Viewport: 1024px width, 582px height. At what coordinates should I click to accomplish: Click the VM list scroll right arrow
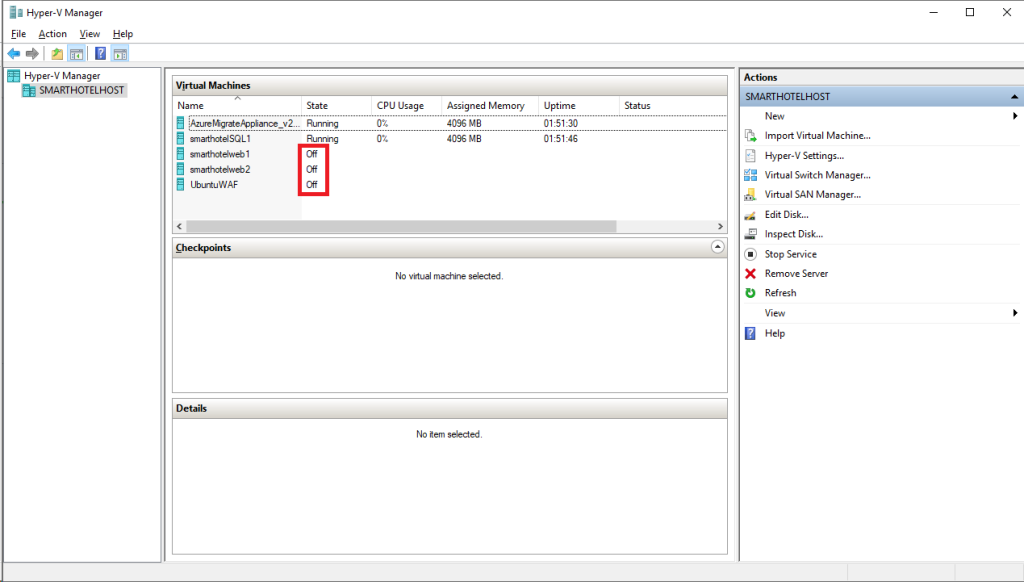pos(720,227)
